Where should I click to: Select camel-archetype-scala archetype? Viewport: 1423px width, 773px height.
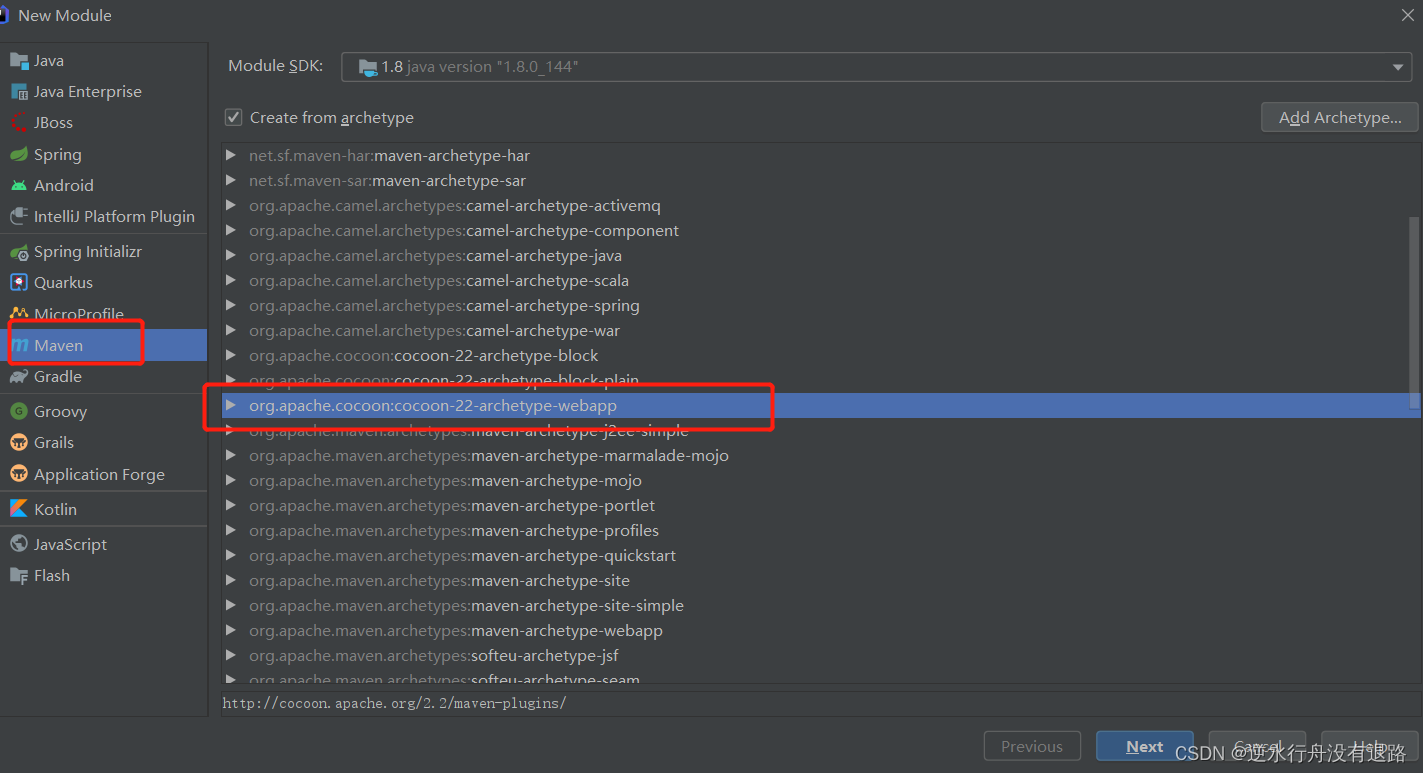pyautogui.click(x=820, y=280)
